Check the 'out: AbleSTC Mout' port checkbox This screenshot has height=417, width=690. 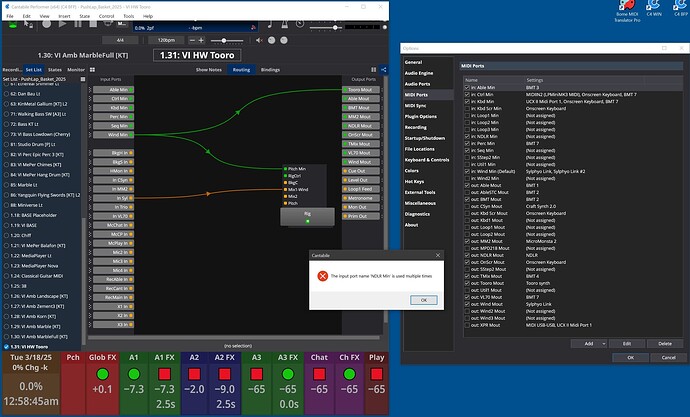[467, 192]
